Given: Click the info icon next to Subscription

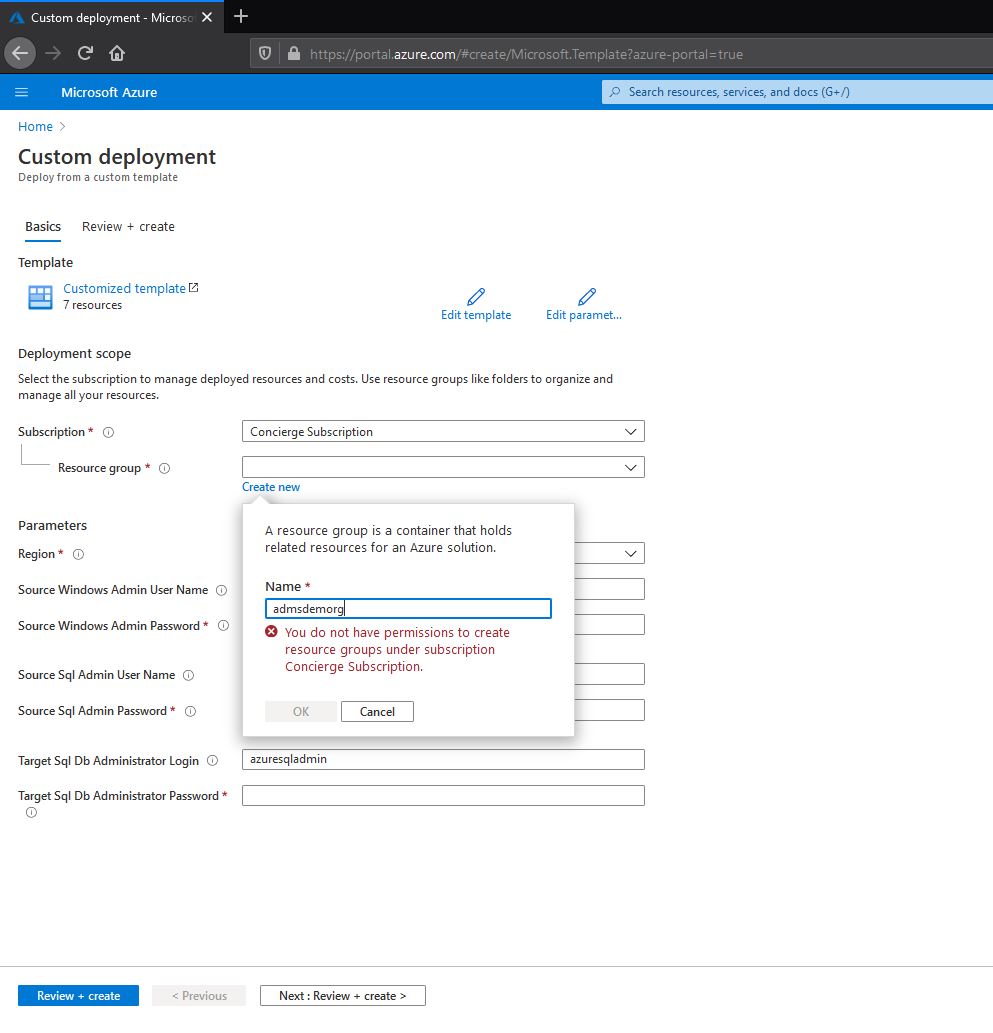Looking at the screenshot, I should [x=106, y=432].
